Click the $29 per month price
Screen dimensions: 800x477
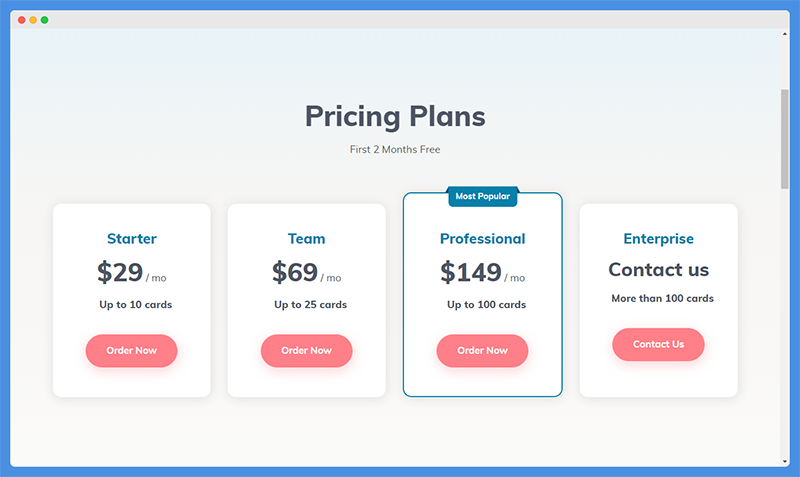pyautogui.click(x=132, y=272)
